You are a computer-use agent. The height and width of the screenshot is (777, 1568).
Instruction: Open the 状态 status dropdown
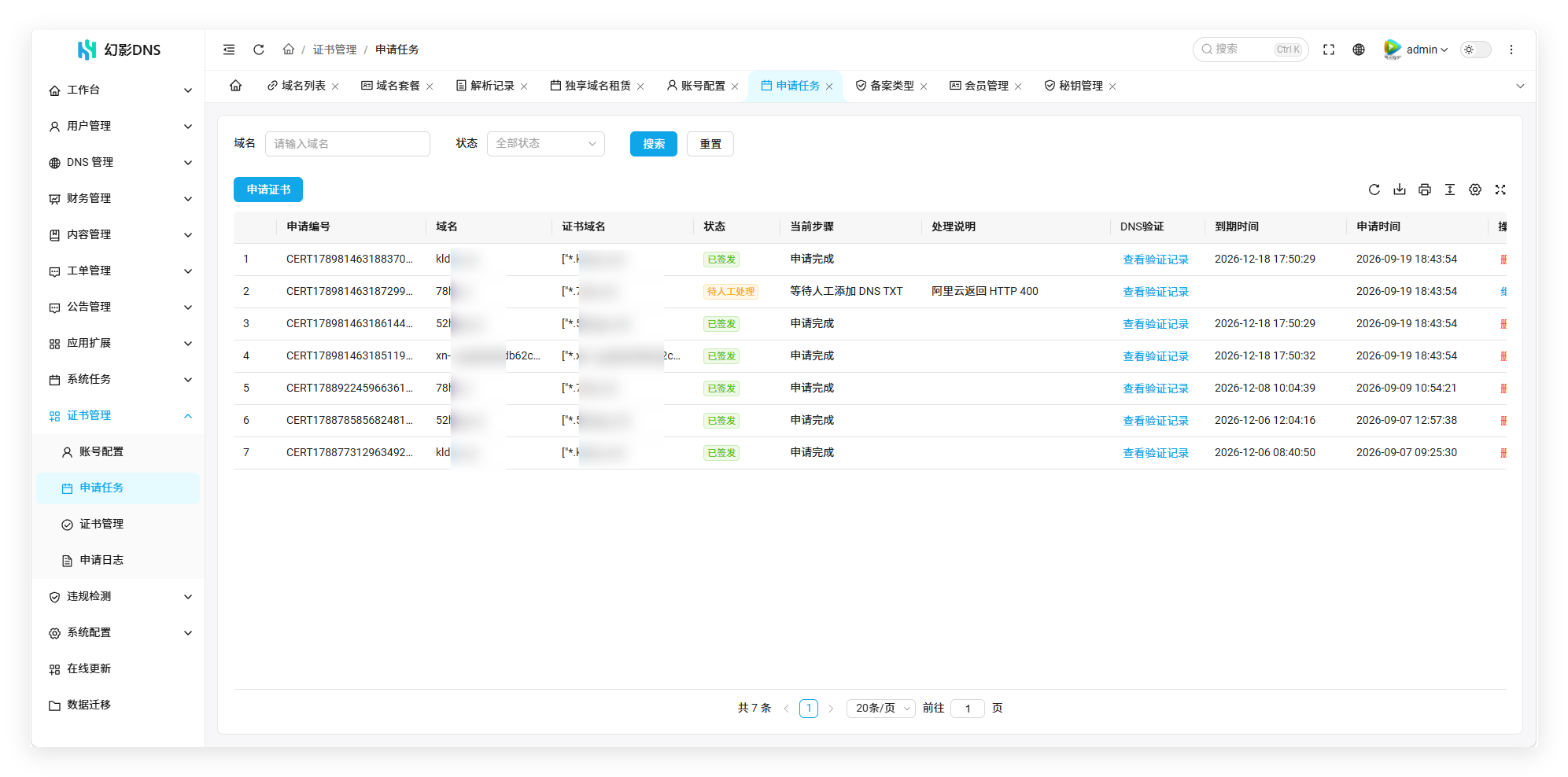pyautogui.click(x=546, y=144)
